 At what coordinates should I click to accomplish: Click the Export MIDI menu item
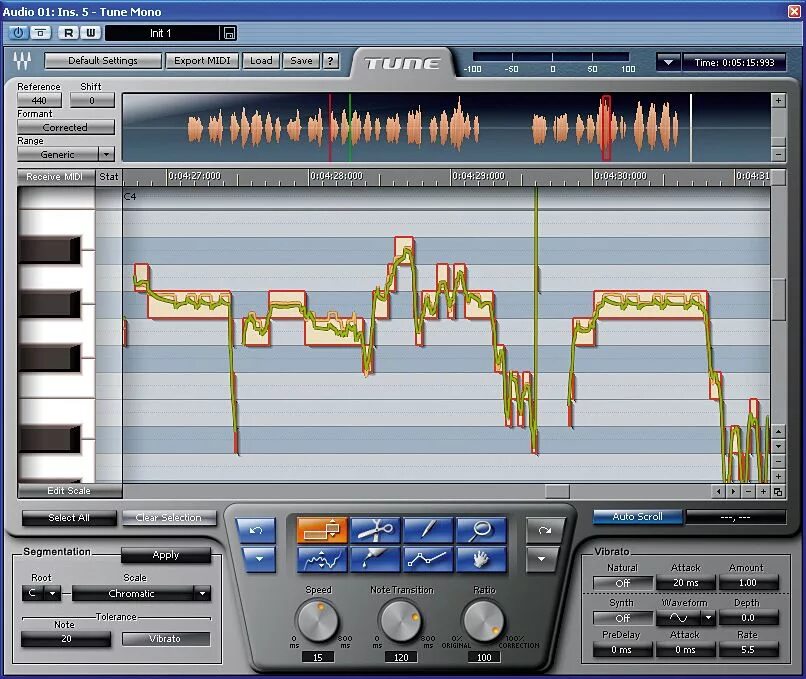[x=201, y=60]
